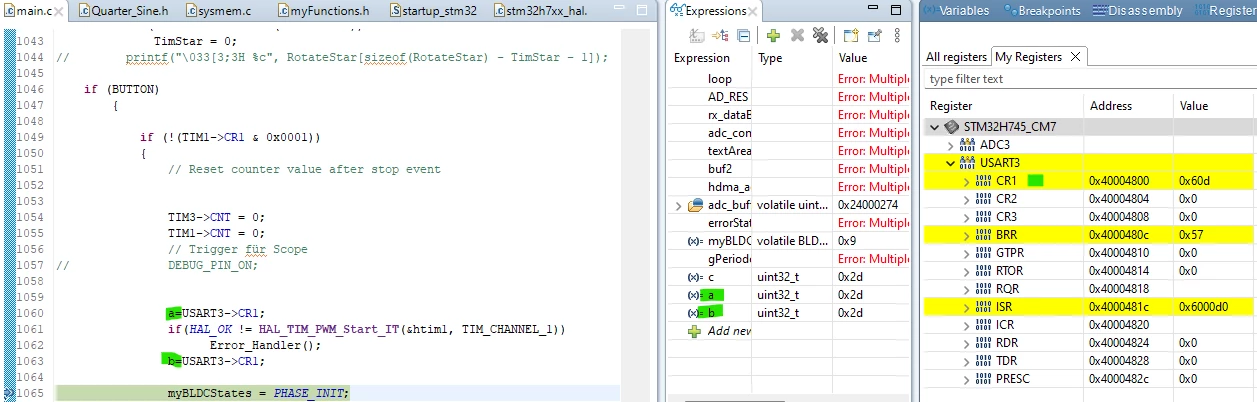Click the USART3 peripheral icon
Image resolution: width=1257 pixels, height=402 pixels.
pyautogui.click(x=968, y=162)
